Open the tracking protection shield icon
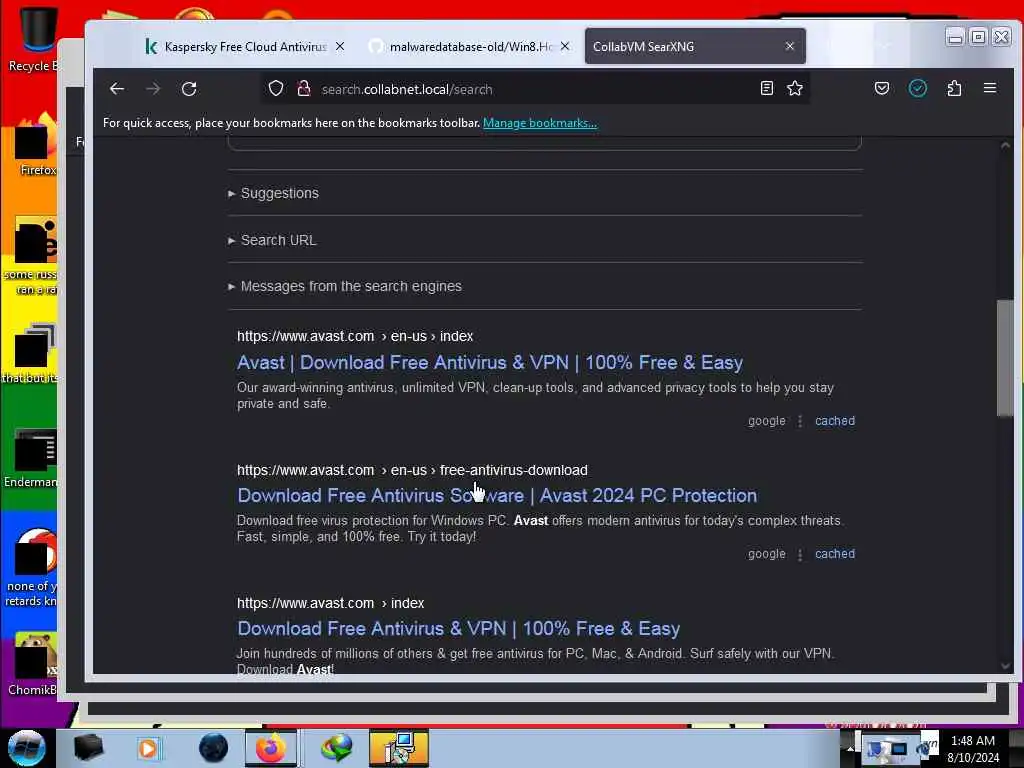Image resolution: width=1024 pixels, height=768 pixels. (x=276, y=89)
